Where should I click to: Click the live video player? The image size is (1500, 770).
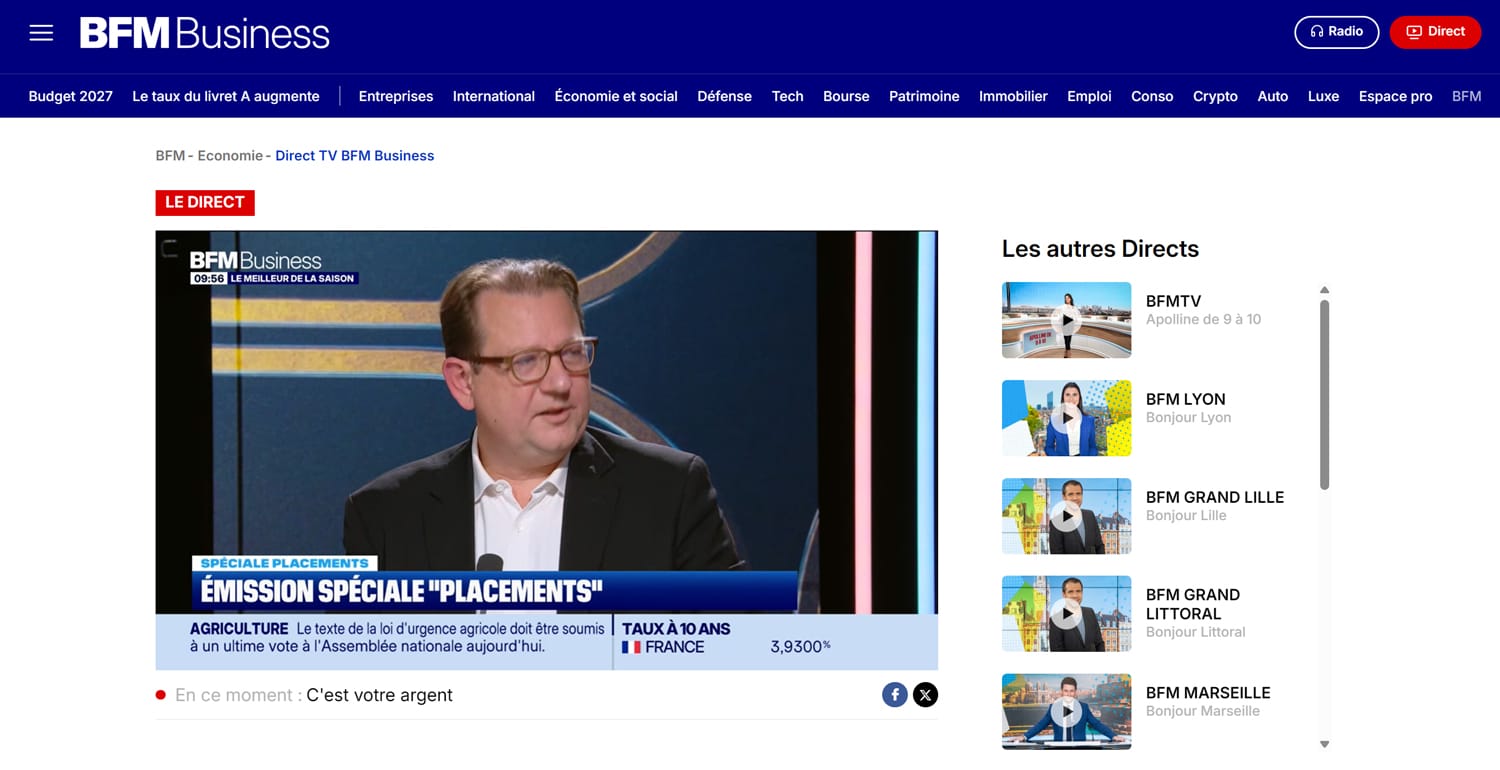coord(546,450)
